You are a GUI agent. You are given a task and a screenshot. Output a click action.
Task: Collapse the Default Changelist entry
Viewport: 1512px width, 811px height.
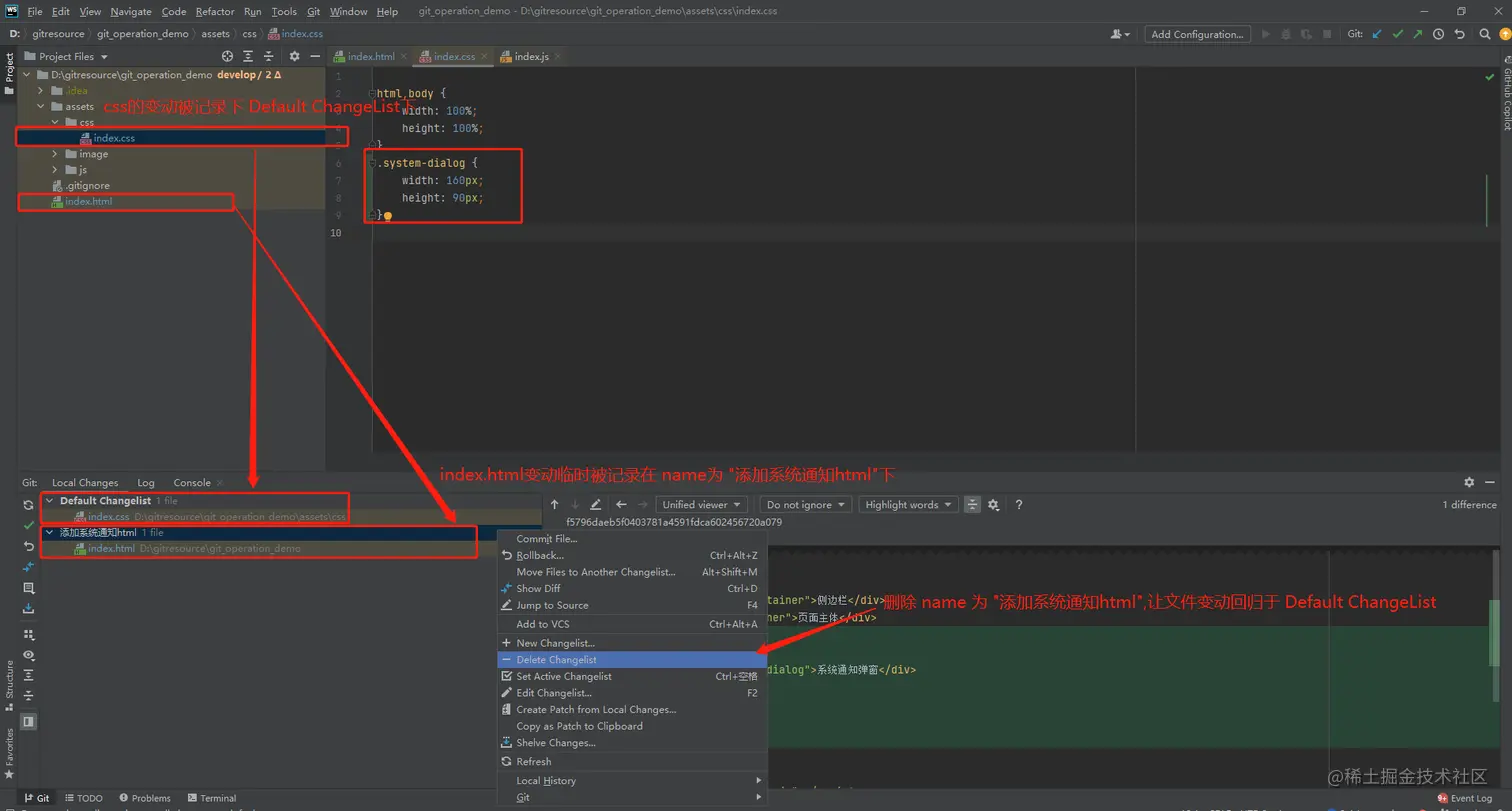point(47,500)
